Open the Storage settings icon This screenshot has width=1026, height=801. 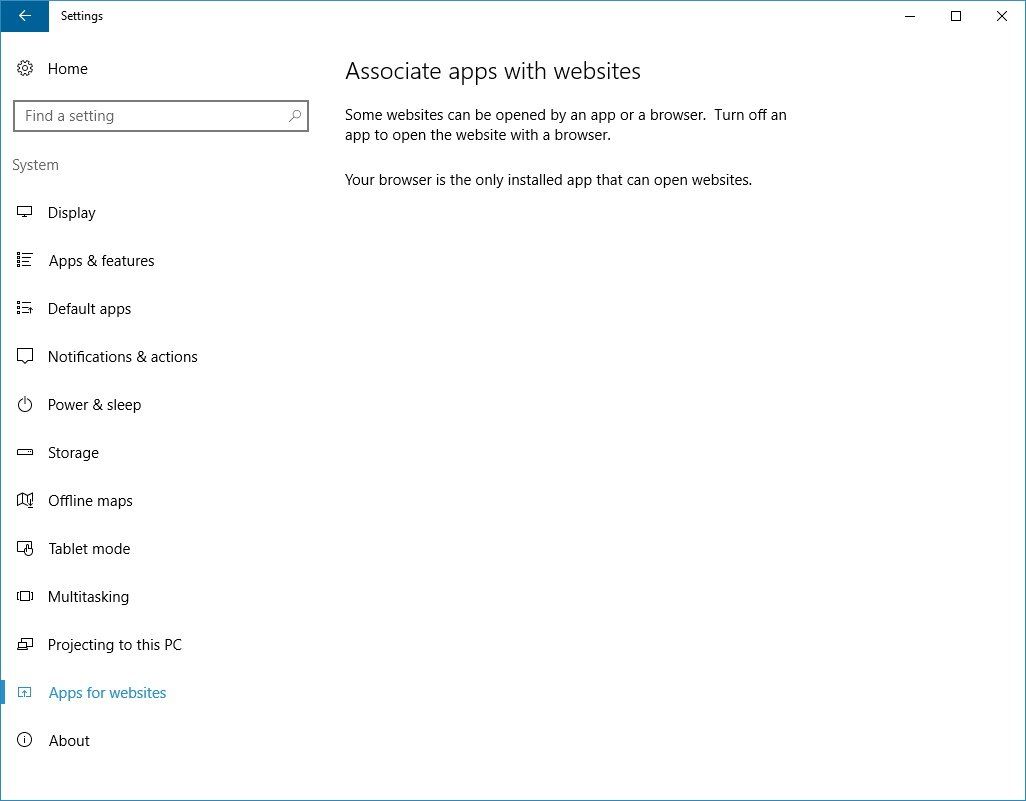click(25, 452)
